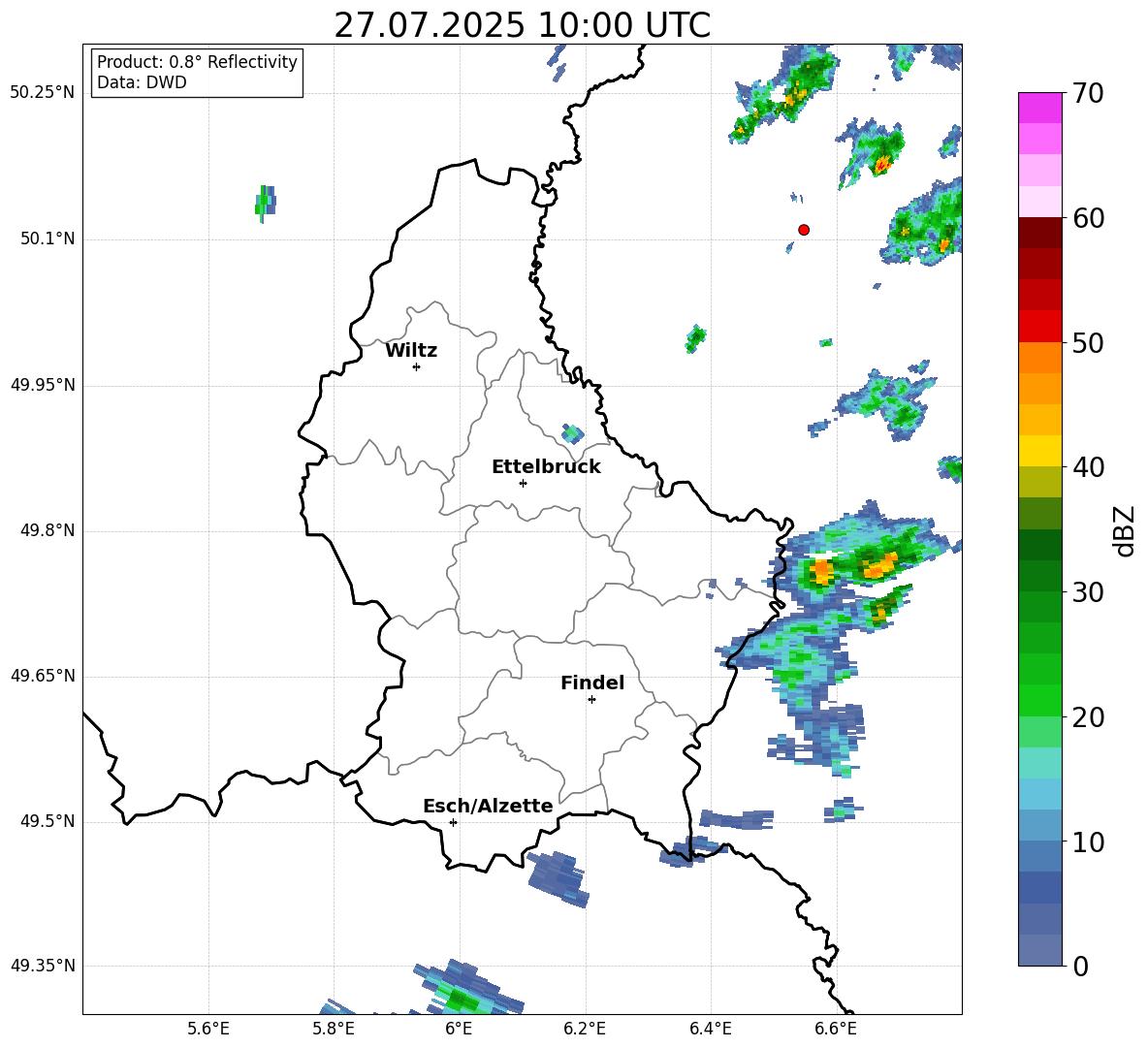Click the title 27.07.2025 10:00 UTC

pos(522,25)
